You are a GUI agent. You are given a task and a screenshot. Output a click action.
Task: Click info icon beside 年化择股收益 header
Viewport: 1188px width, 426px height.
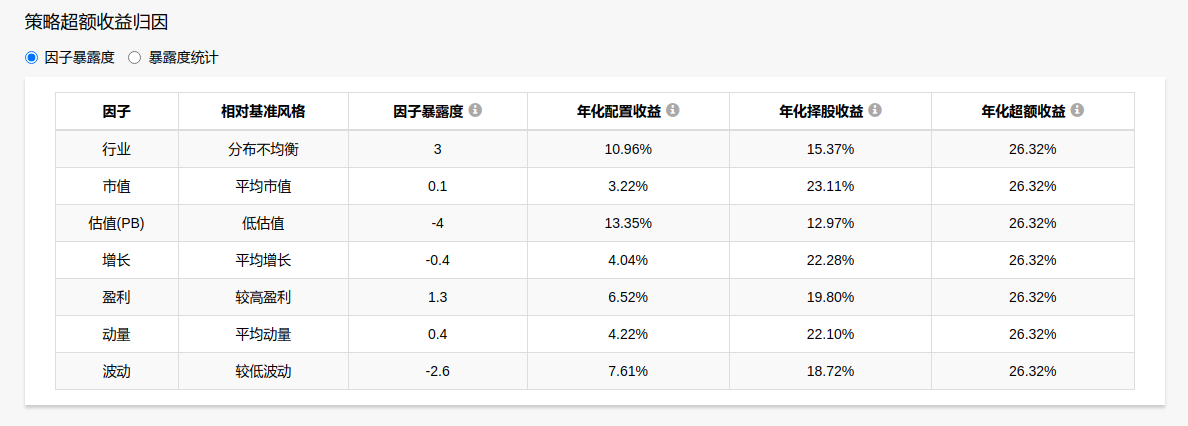click(x=875, y=110)
